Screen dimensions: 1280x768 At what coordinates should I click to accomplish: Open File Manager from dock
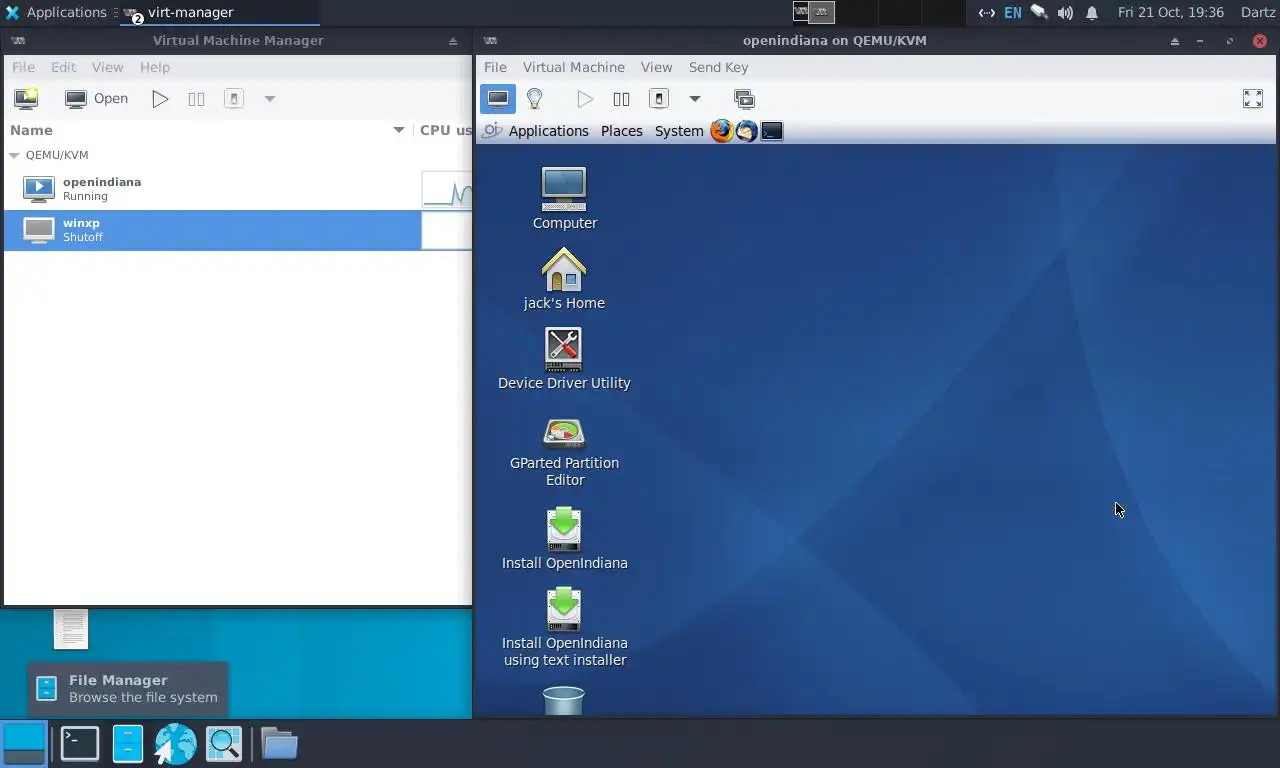pyautogui.click(x=128, y=743)
